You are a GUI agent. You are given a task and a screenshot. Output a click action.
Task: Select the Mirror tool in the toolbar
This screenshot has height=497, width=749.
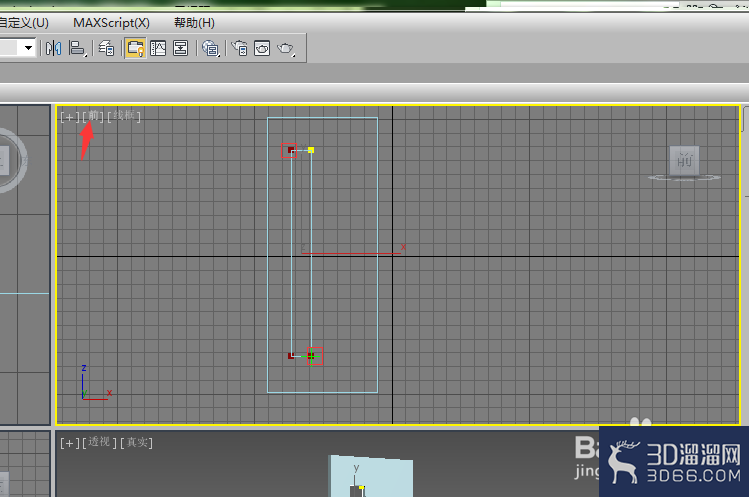click(54, 48)
